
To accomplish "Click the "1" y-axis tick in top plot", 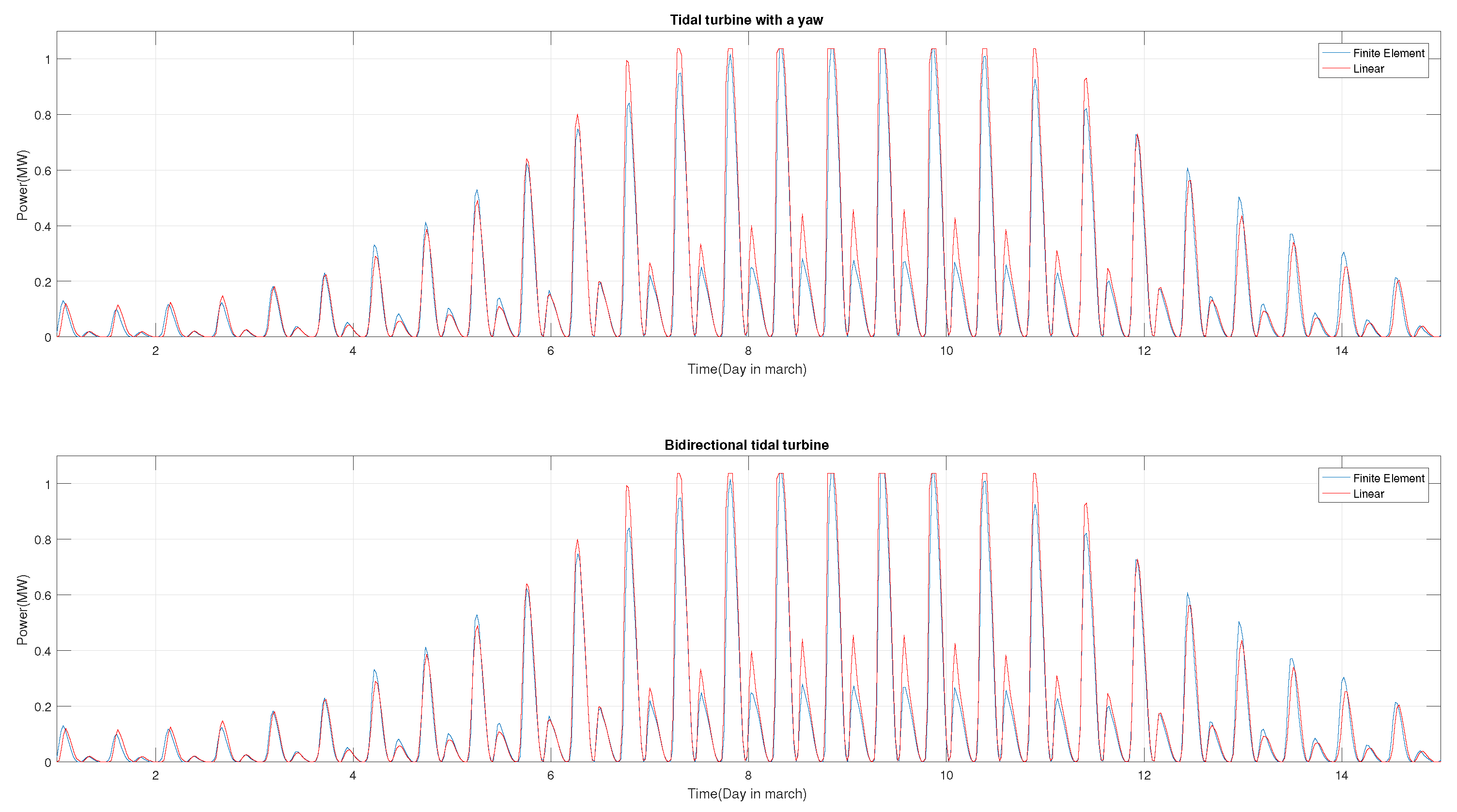I will tap(48, 60).
